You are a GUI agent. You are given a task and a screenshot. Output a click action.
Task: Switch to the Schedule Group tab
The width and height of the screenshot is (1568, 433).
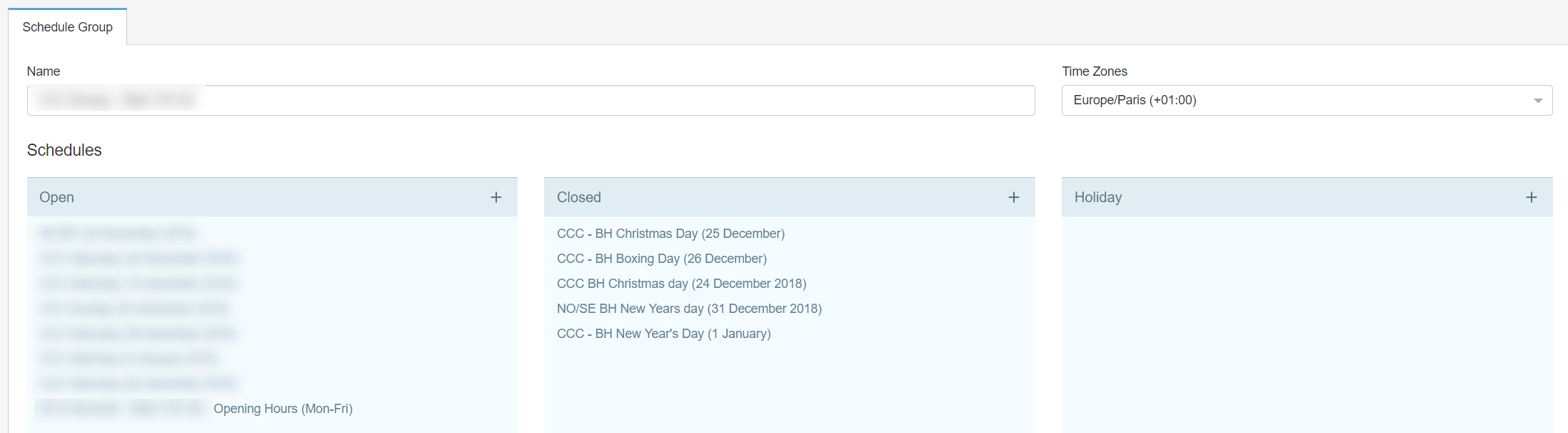click(67, 27)
